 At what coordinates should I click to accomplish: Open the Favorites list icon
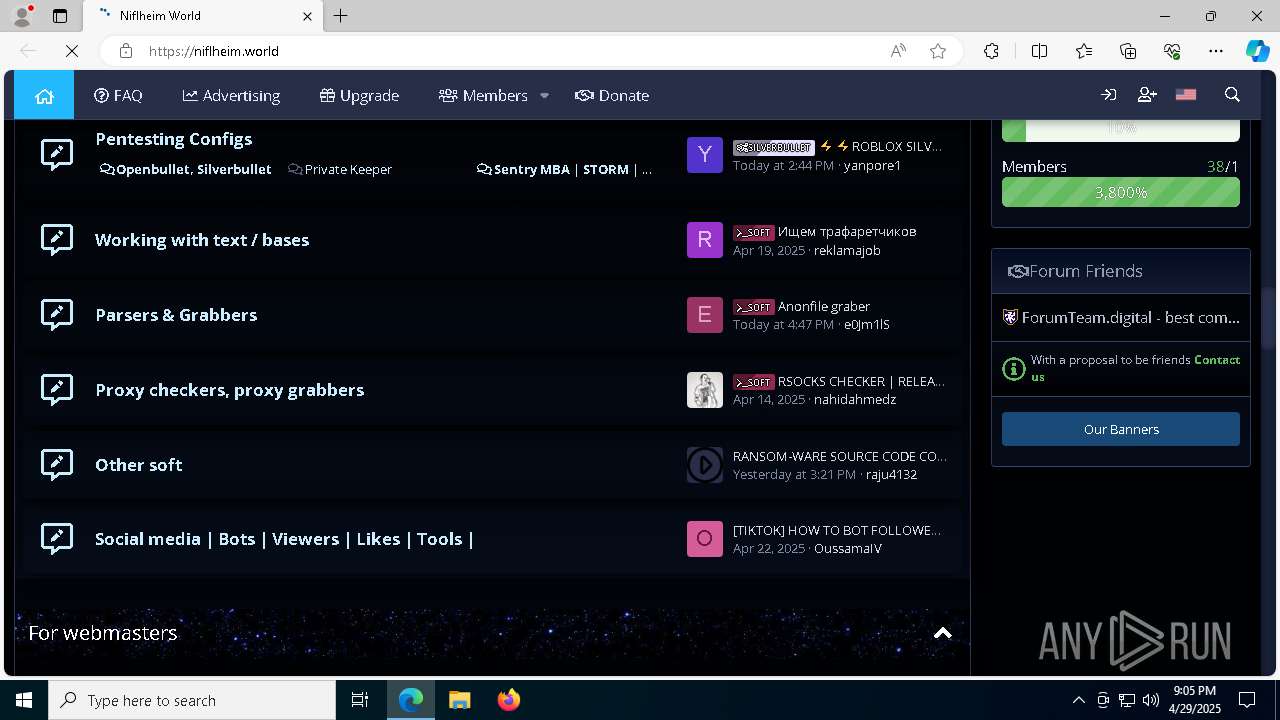1084,51
